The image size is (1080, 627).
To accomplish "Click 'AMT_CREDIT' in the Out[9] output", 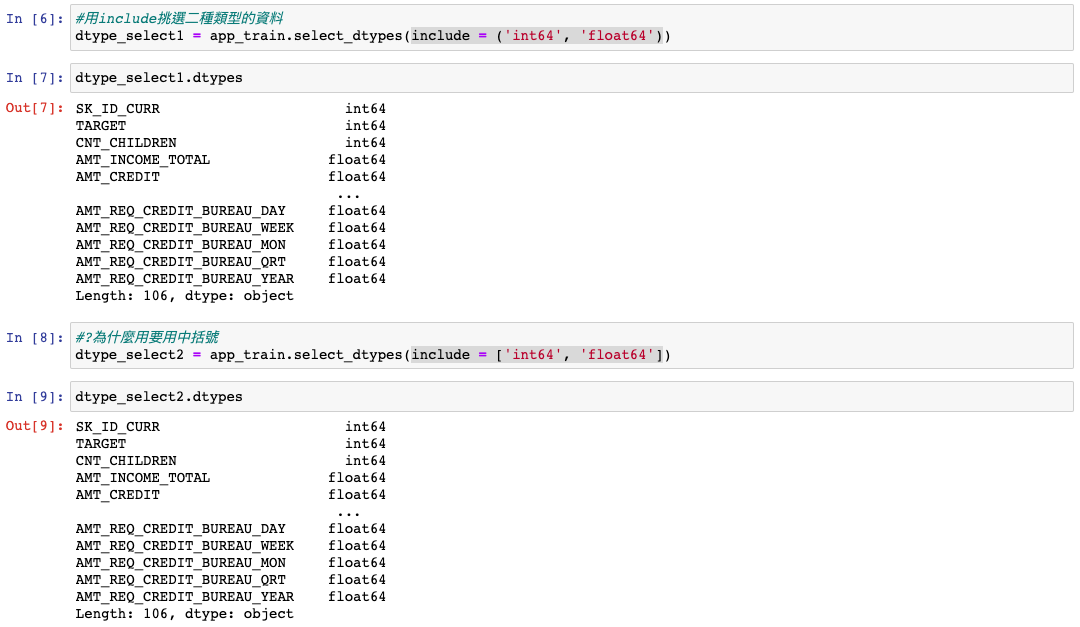I will click(x=118, y=495).
